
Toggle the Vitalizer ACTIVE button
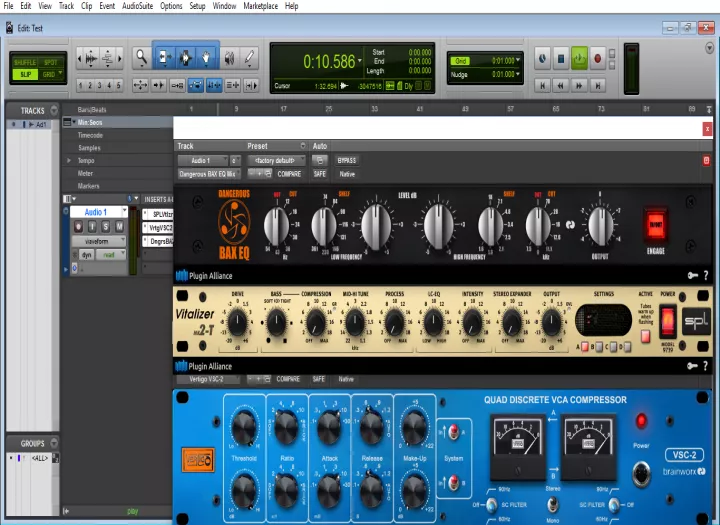pyautogui.click(x=646, y=336)
